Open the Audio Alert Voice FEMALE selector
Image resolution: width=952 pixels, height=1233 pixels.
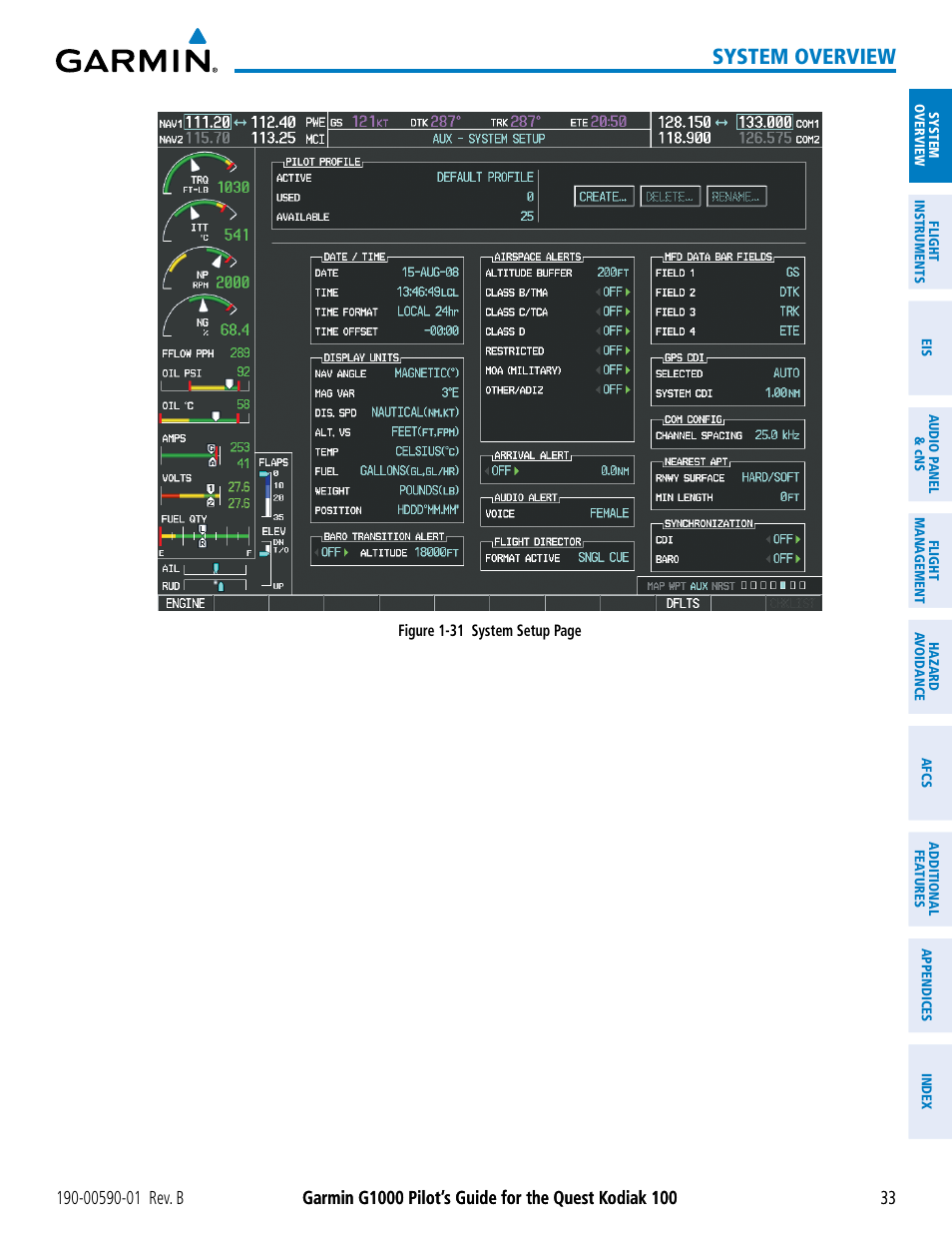click(x=610, y=513)
